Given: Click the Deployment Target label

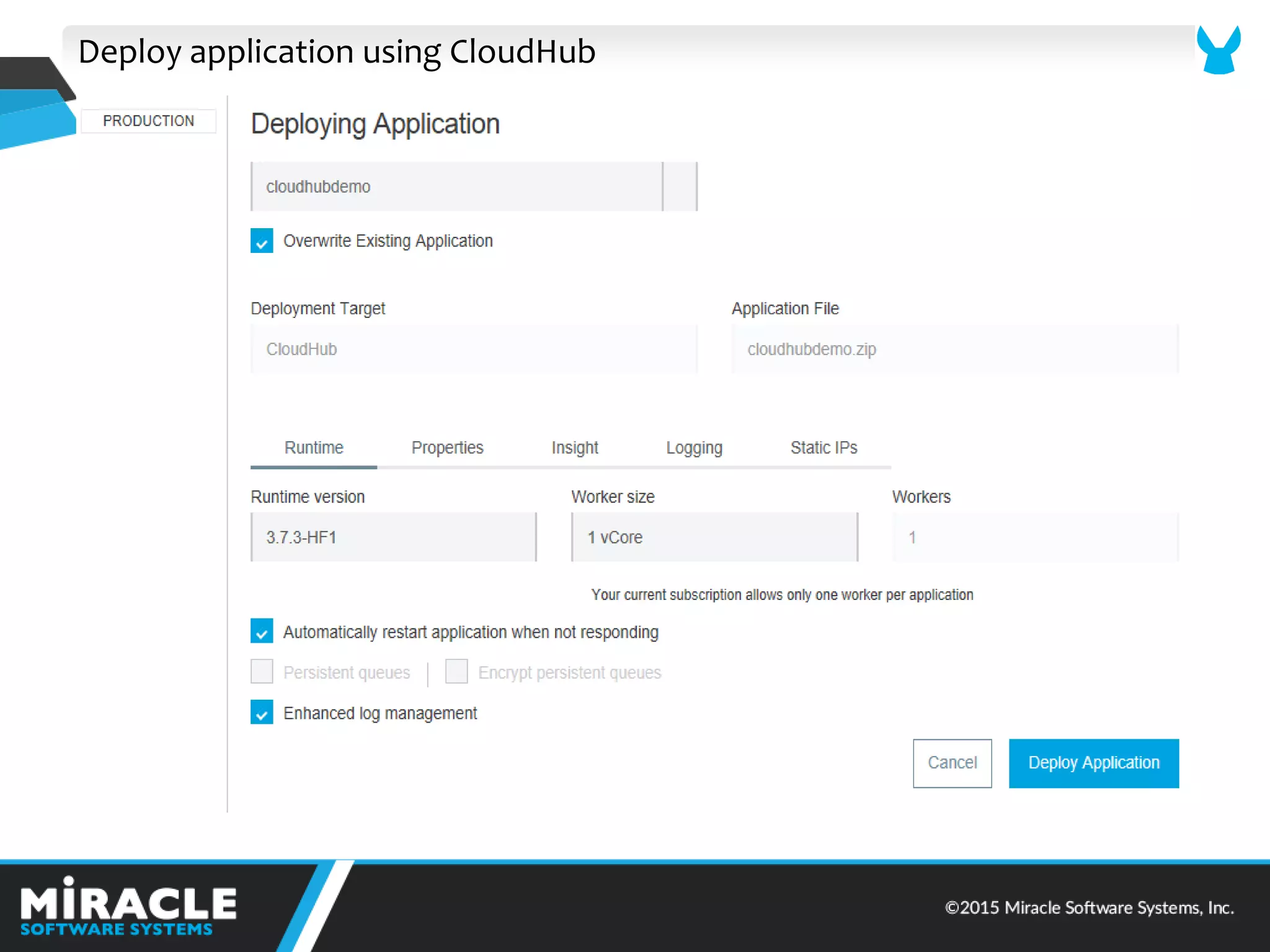Looking at the screenshot, I should tap(318, 308).
